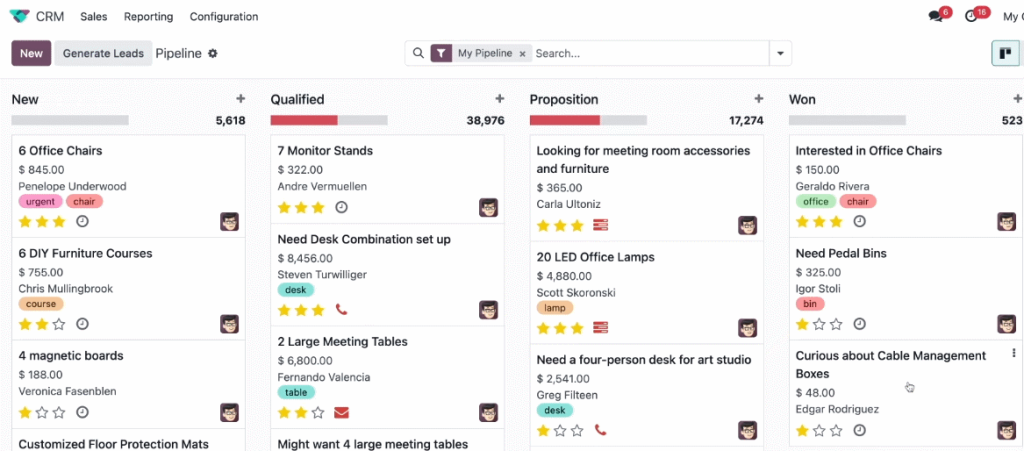The width and height of the screenshot is (1024, 451).
Task: Add a quick lead in the Qualified column
Action: [x=500, y=99]
